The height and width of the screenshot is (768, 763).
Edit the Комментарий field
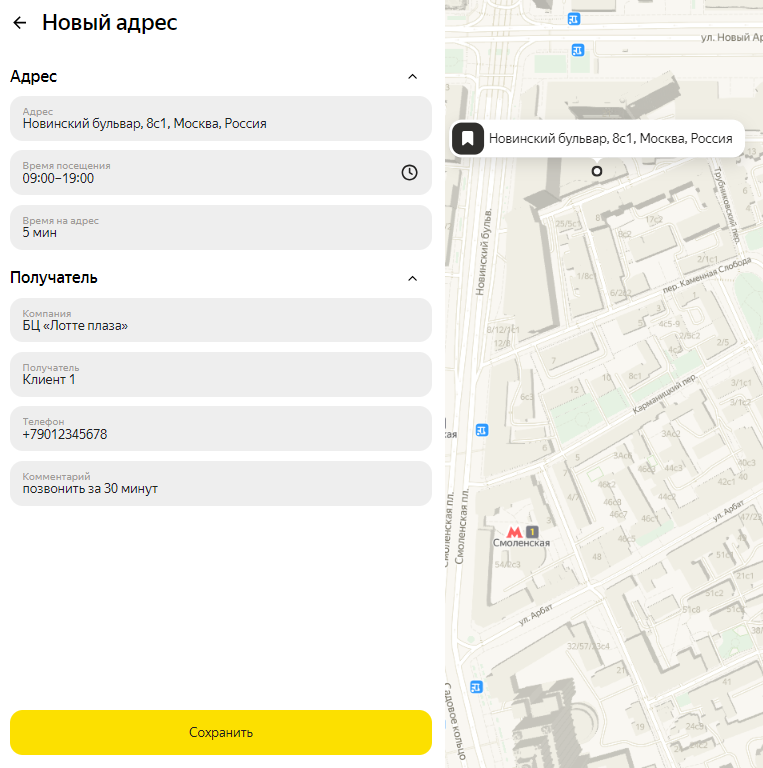click(x=221, y=483)
